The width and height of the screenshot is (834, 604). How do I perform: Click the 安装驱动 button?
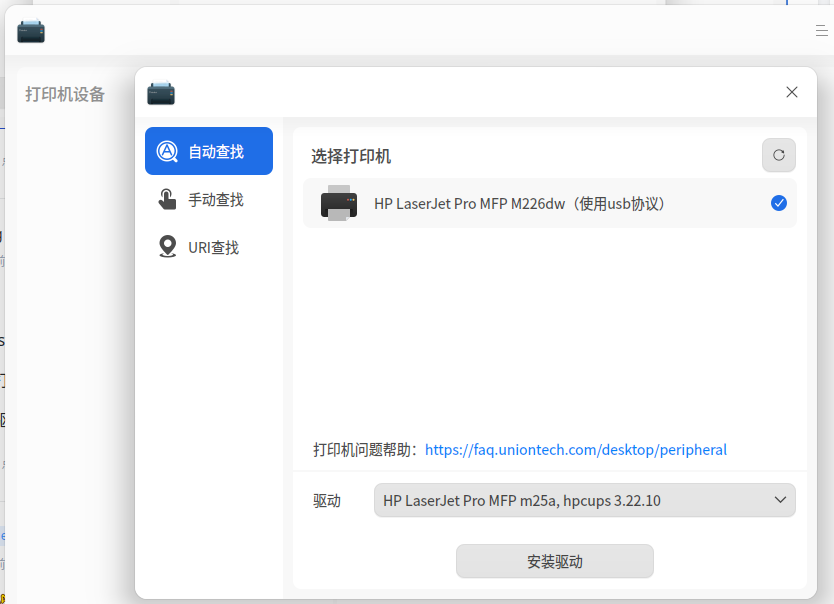click(555, 561)
